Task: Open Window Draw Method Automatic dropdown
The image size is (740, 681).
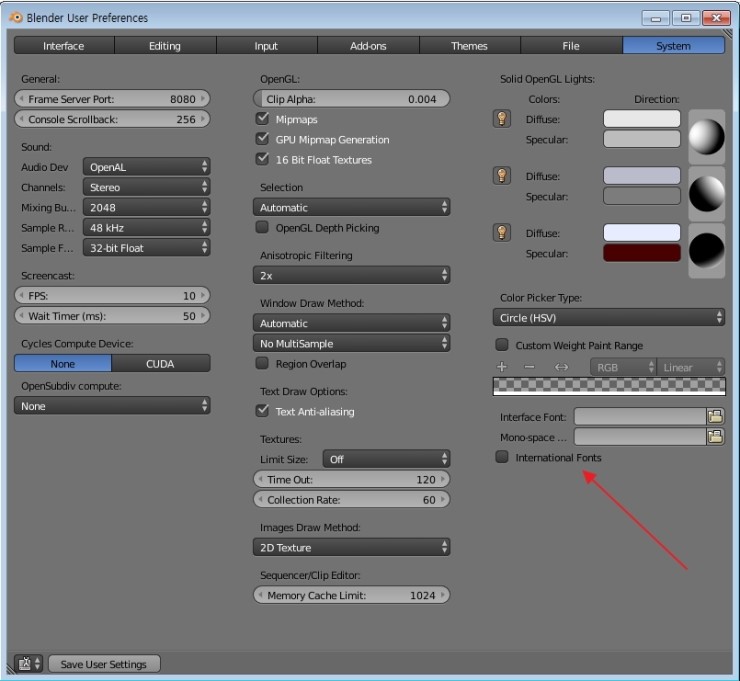Action: click(x=352, y=323)
